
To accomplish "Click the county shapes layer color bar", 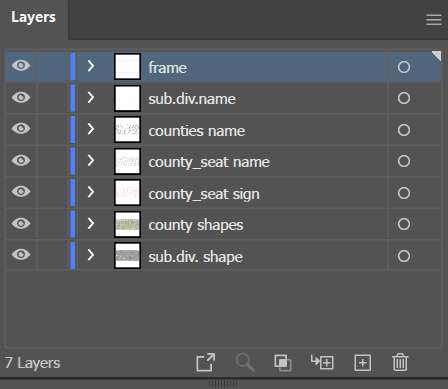I will pyautogui.click(x=73, y=224).
